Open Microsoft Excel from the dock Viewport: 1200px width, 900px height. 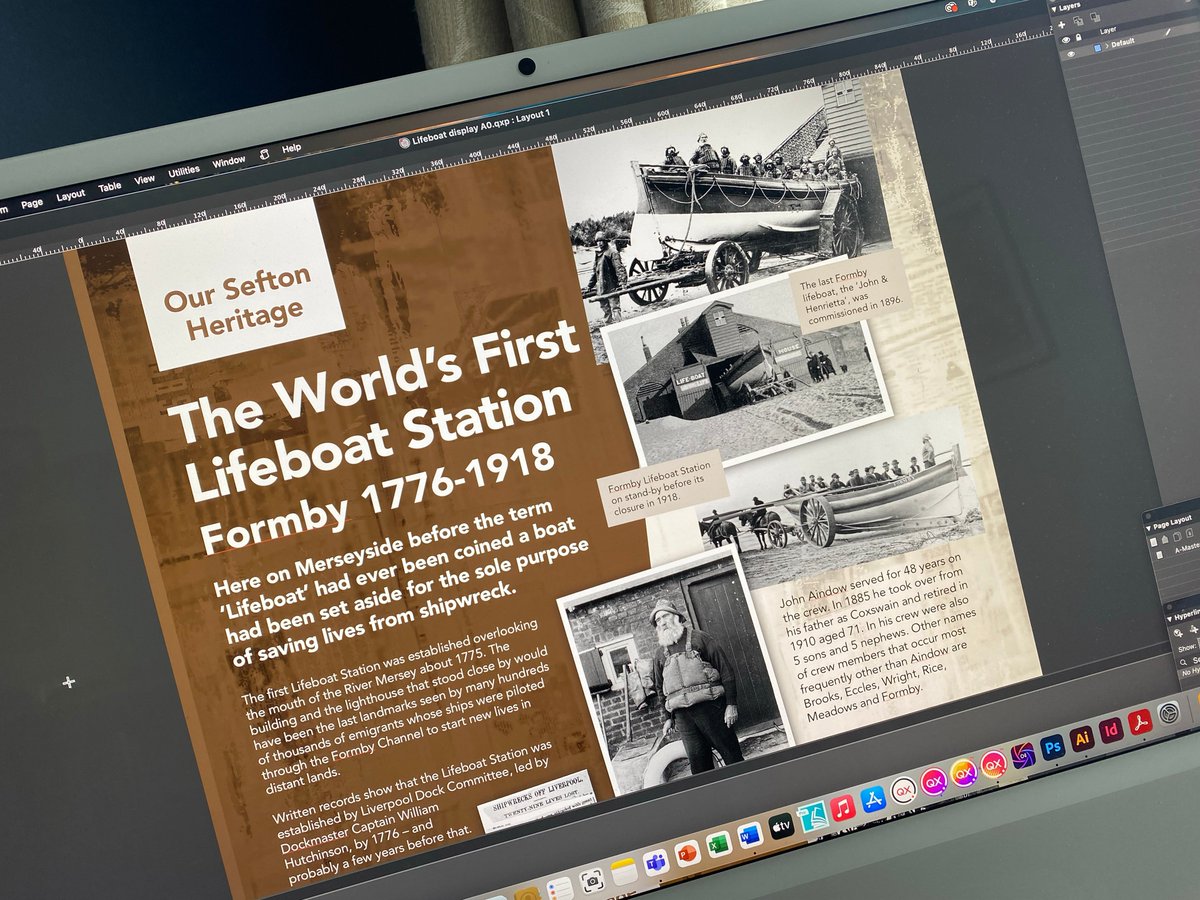click(719, 844)
